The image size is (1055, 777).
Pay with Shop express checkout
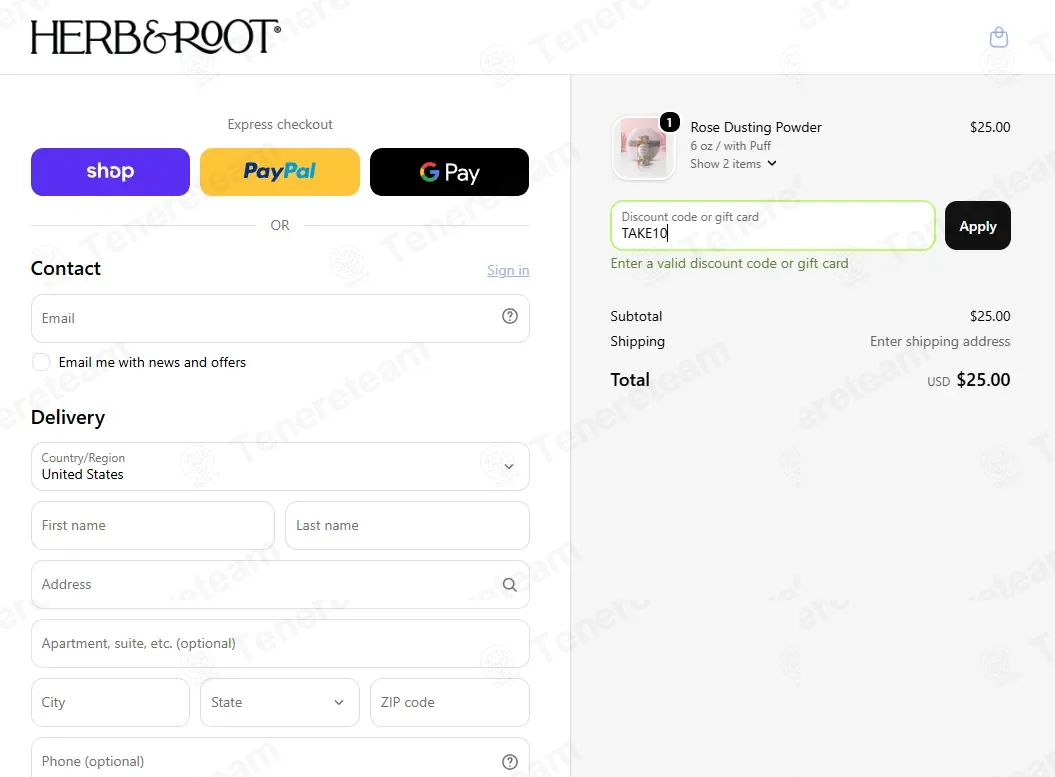click(110, 172)
